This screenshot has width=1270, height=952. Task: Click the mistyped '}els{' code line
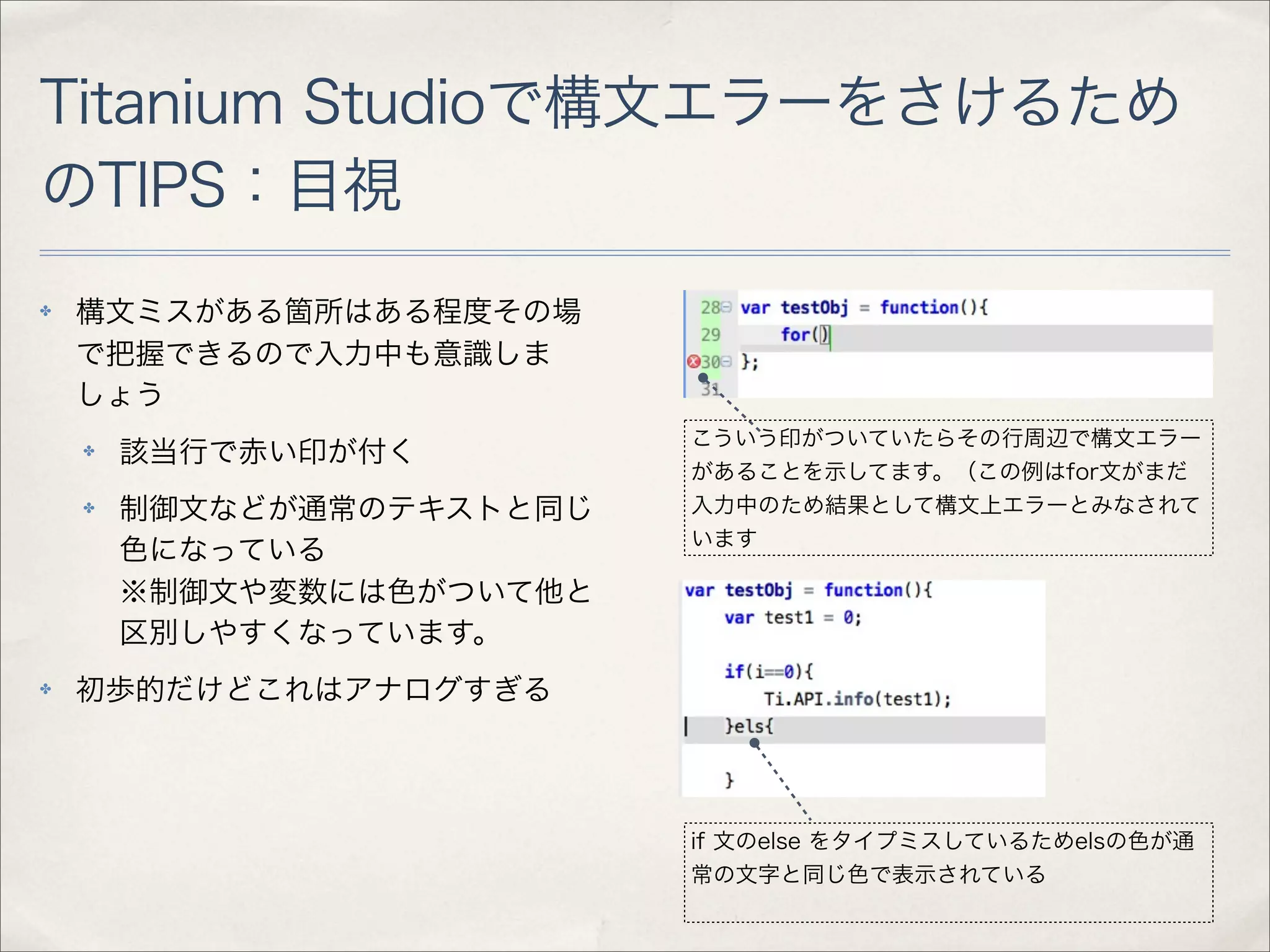pos(749,726)
